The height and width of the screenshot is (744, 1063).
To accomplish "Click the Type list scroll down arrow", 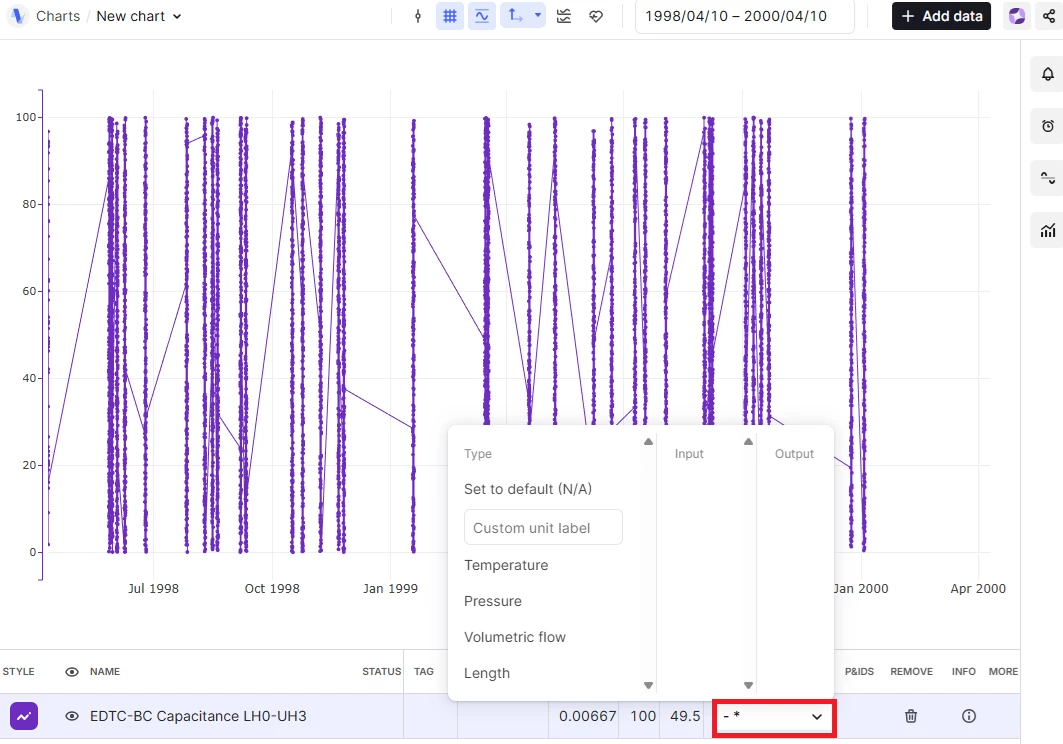I will point(648,685).
